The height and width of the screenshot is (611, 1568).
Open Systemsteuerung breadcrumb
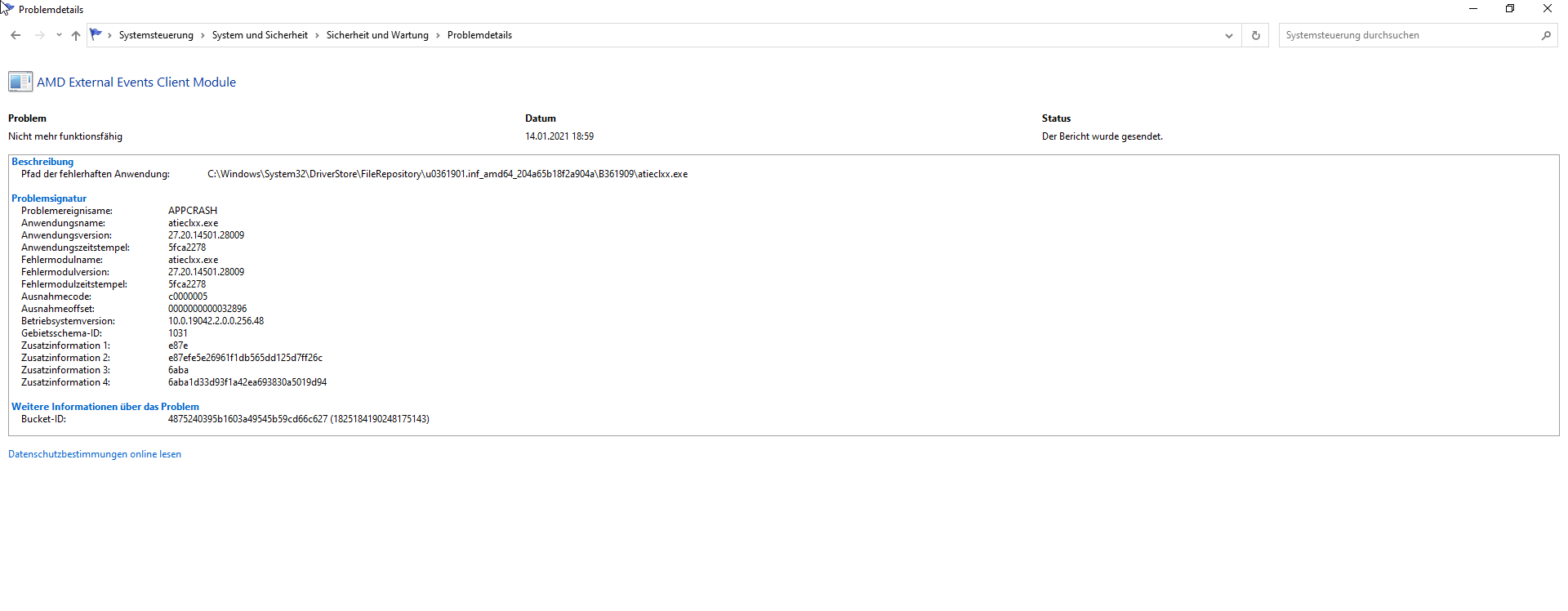(156, 35)
